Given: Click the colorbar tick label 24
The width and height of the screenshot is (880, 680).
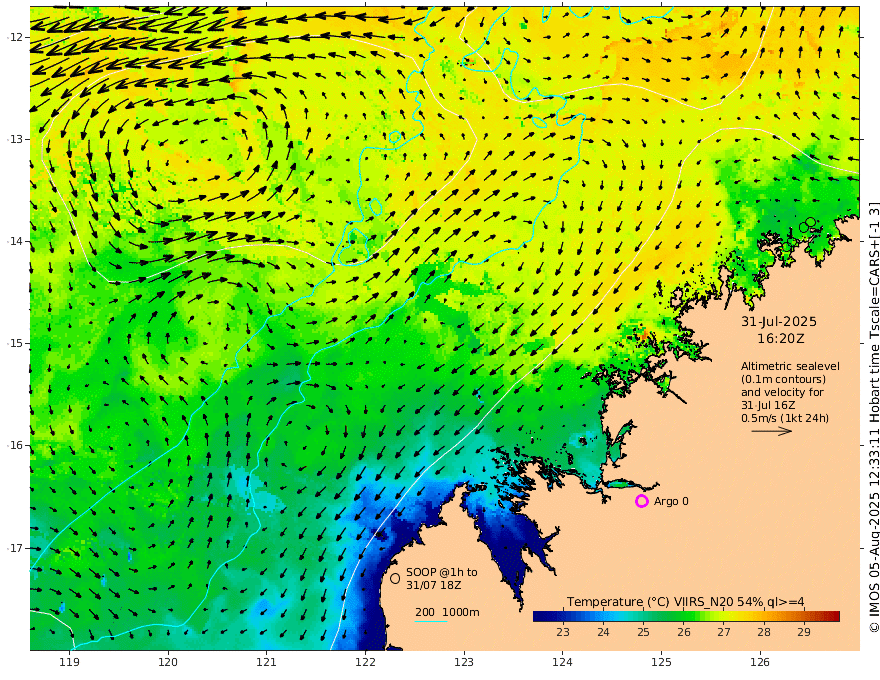Looking at the screenshot, I should 603,632.
